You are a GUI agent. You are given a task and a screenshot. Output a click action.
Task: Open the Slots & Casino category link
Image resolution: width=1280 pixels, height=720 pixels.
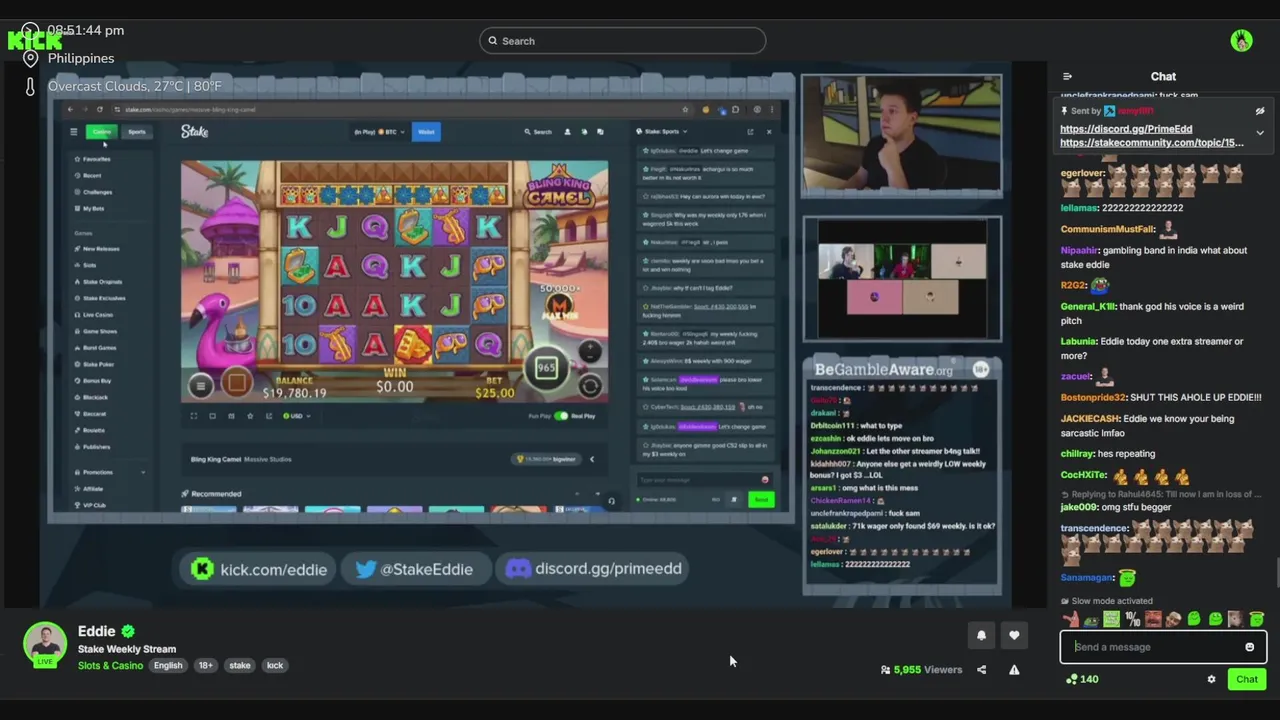click(x=110, y=665)
